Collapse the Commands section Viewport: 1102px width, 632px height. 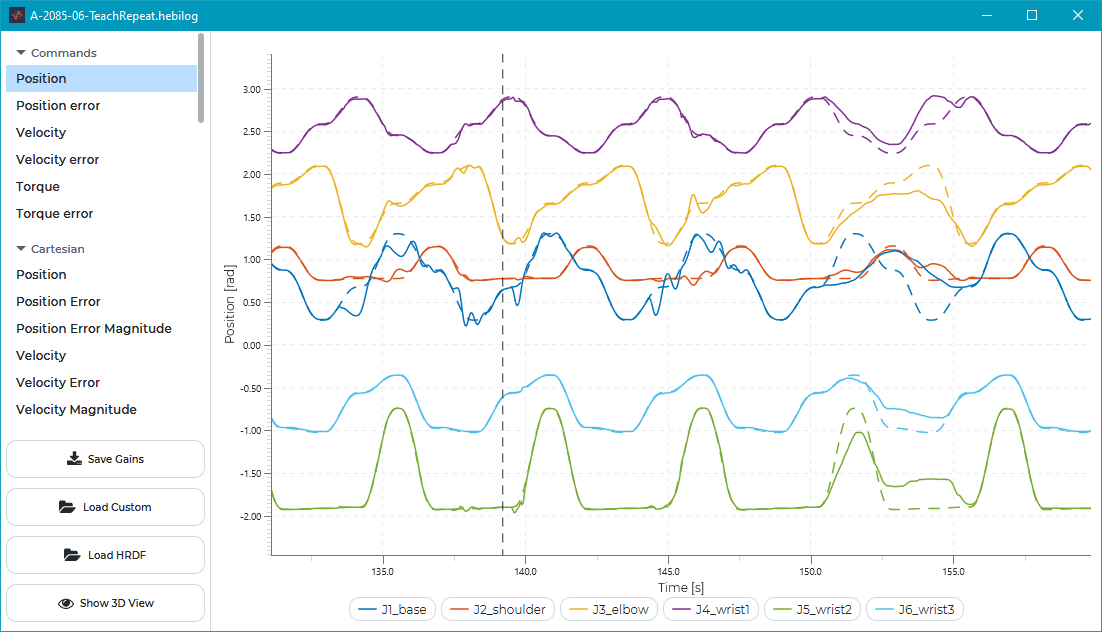click(21, 53)
